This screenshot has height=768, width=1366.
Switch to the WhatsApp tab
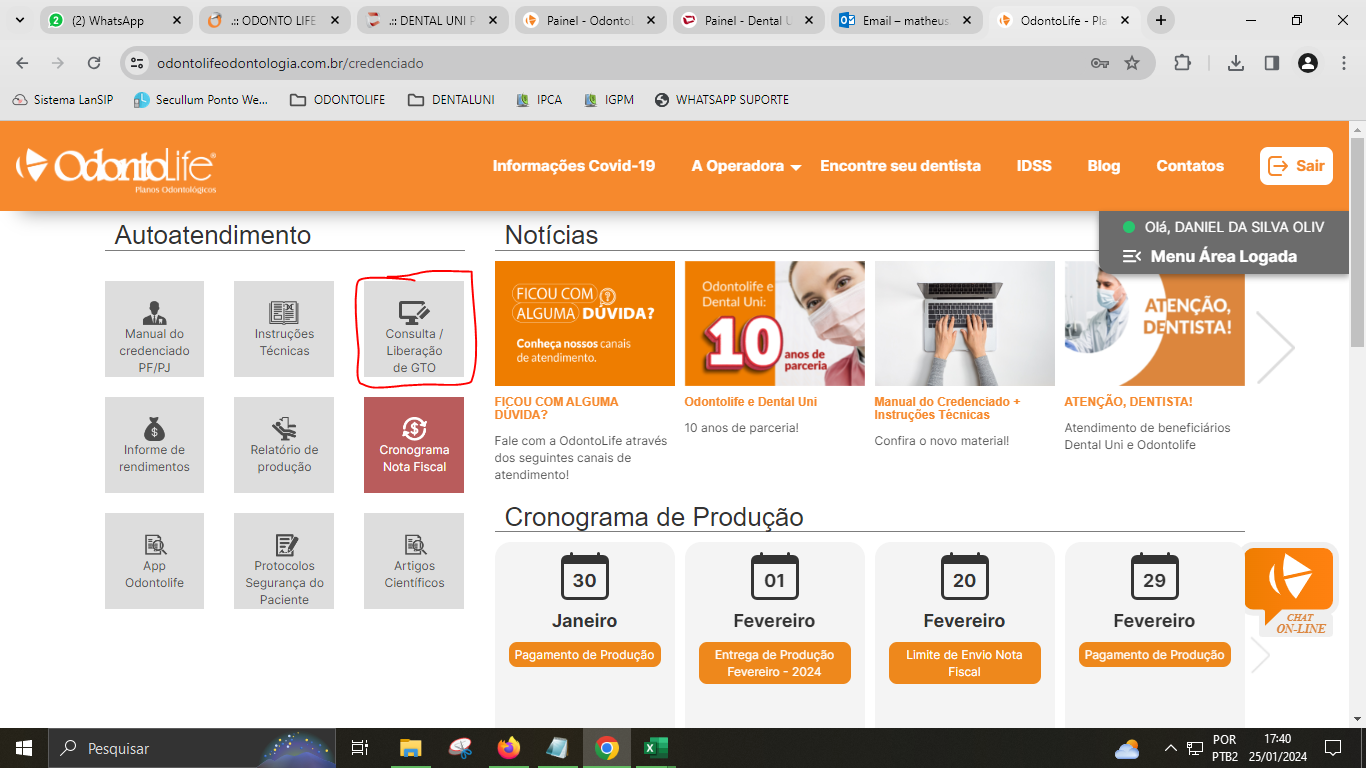click(x=116, y=20)
